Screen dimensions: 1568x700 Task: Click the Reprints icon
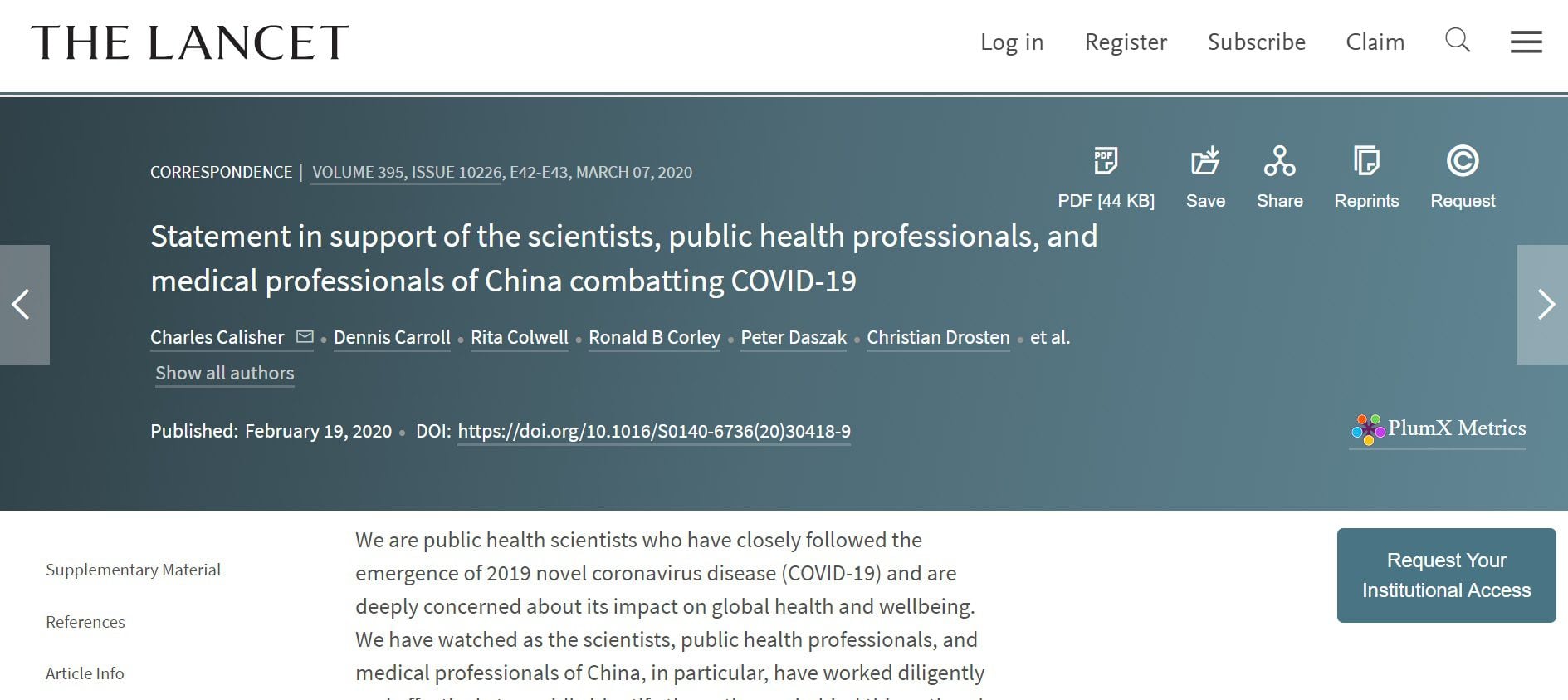(x=1366, y=161)
